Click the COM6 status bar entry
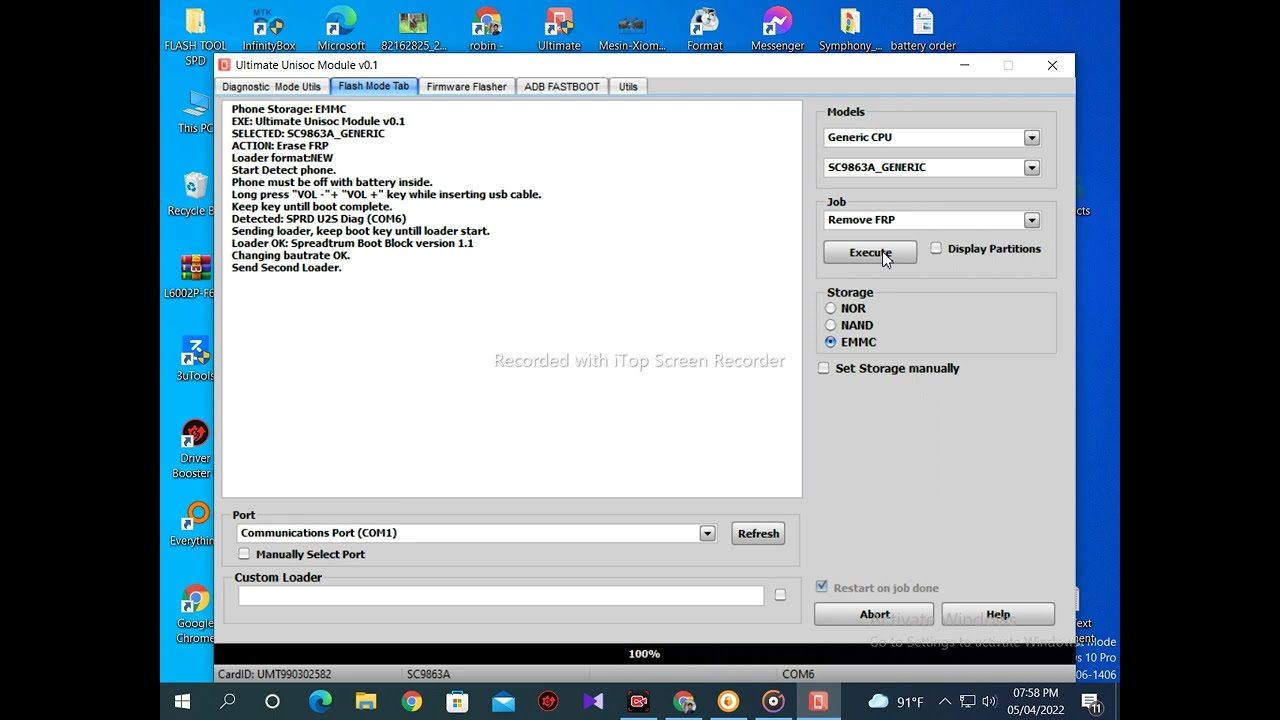The height and width of the screenshot is (720, 1280). pyautogui.click(x=798, y=674)
